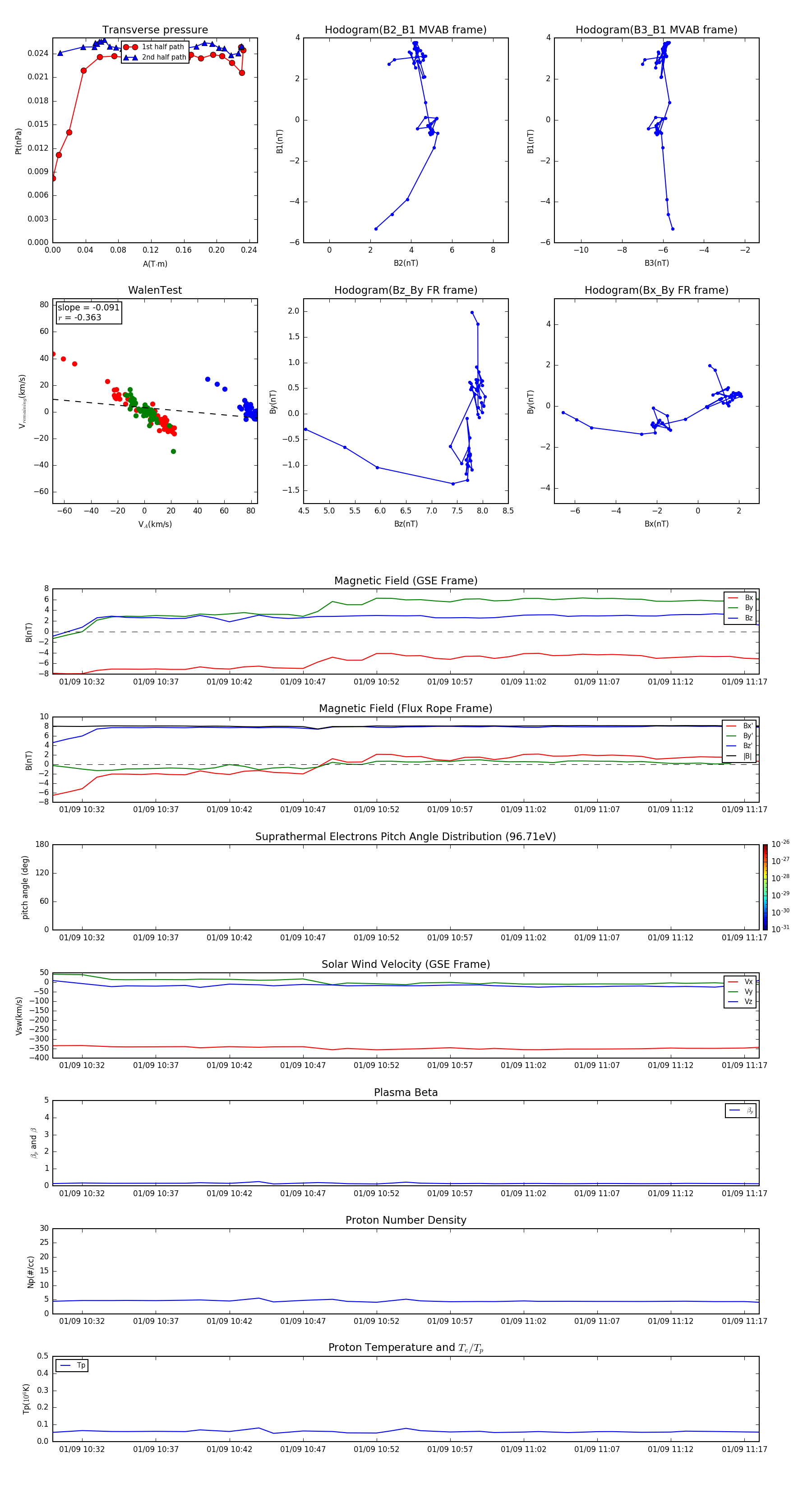Click the colorbar's bottom tick label, 10^-31

(x=780, y=929)
